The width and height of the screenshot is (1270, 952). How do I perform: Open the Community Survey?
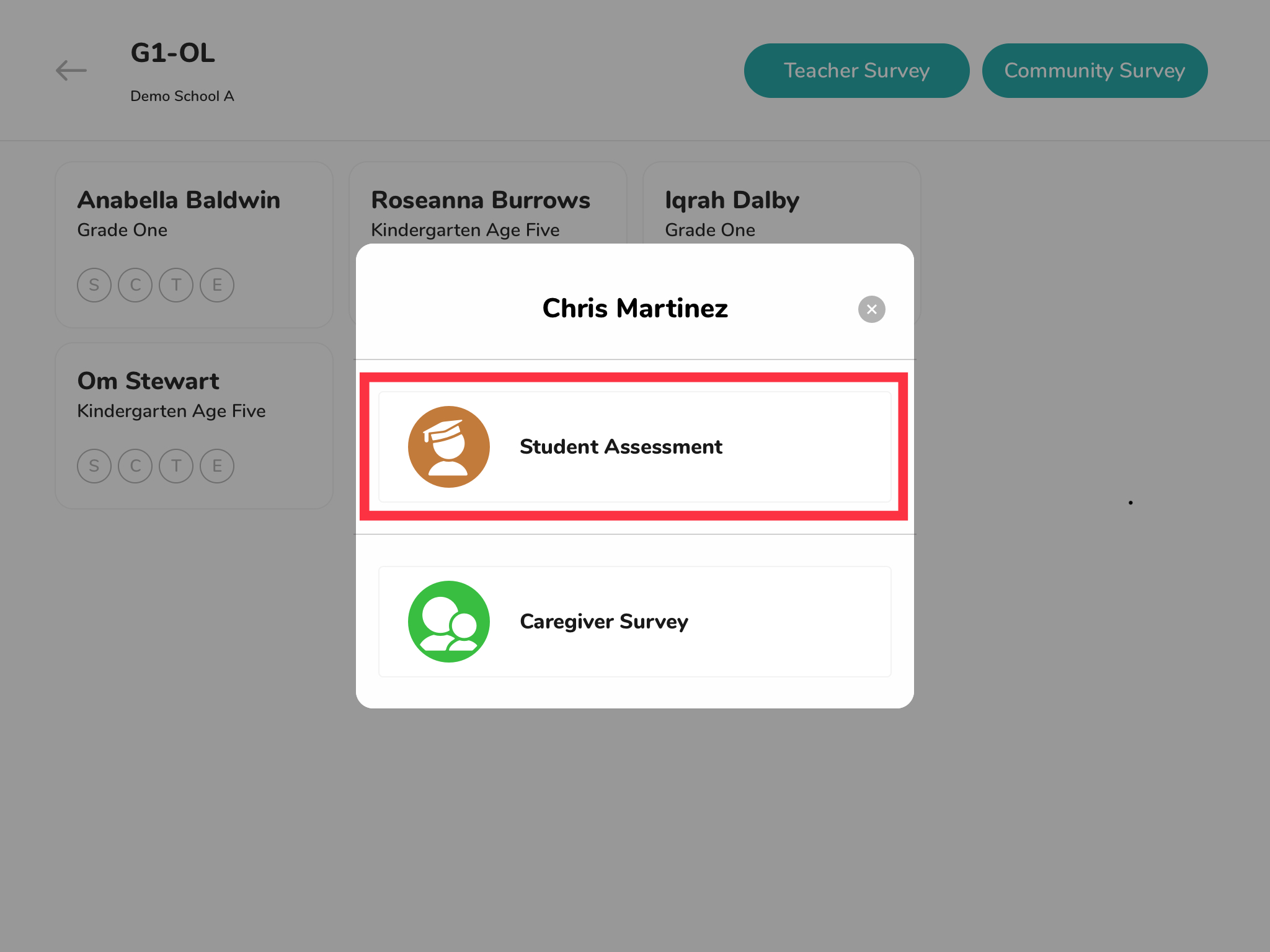tap(1095, 71)
